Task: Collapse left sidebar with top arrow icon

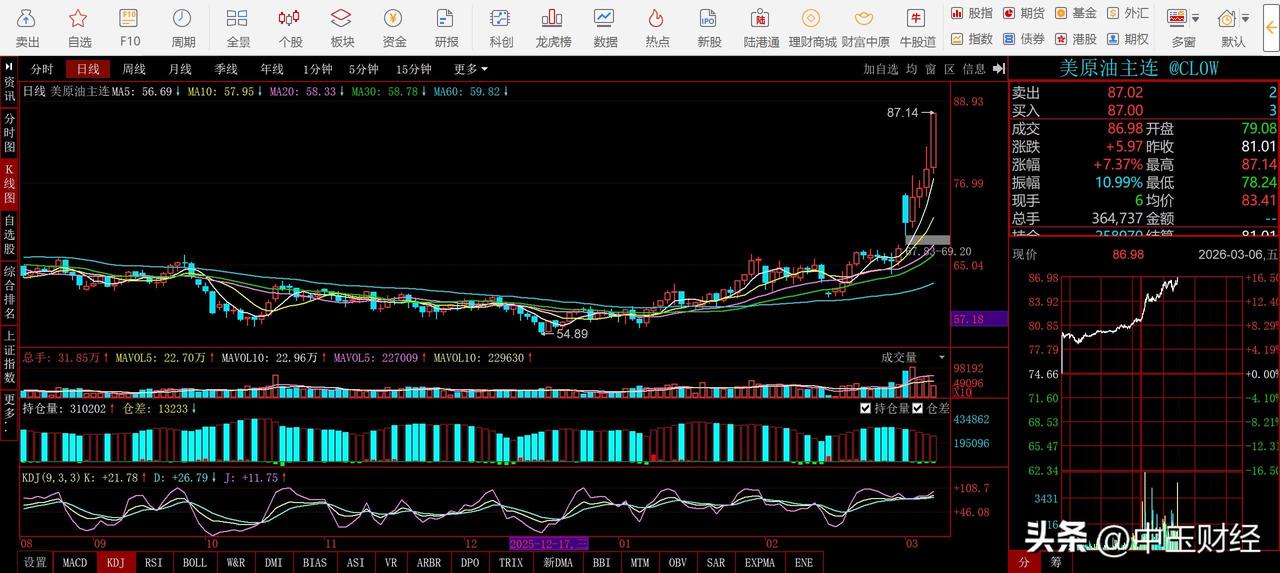Action: point(9,67)
